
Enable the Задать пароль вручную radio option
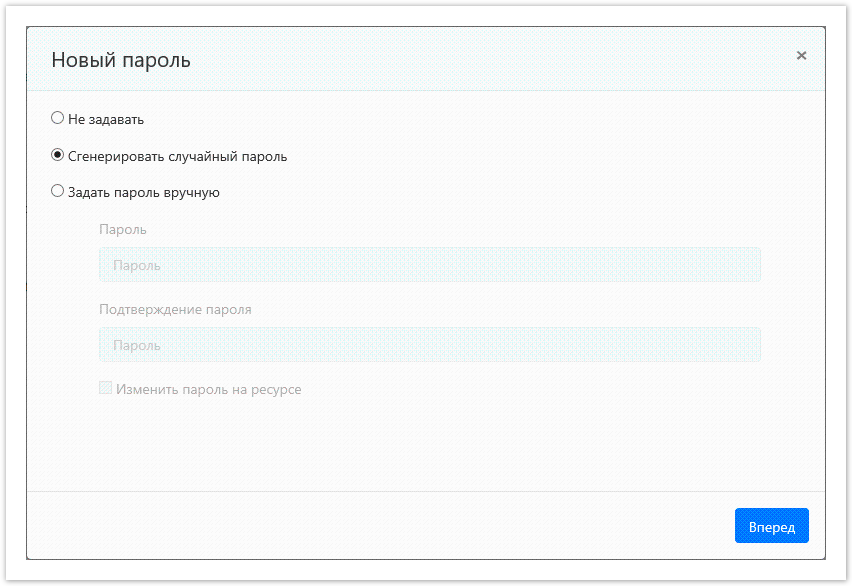click(58, 191)
